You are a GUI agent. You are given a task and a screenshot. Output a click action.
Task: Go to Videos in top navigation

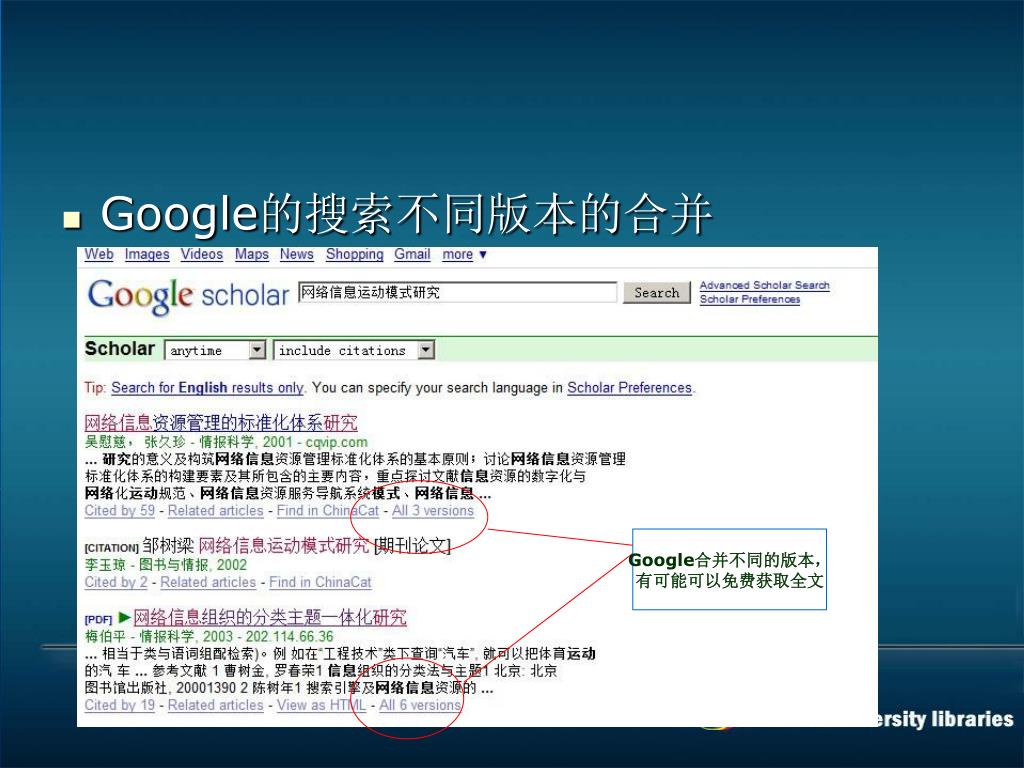click(x=202, y=255)
